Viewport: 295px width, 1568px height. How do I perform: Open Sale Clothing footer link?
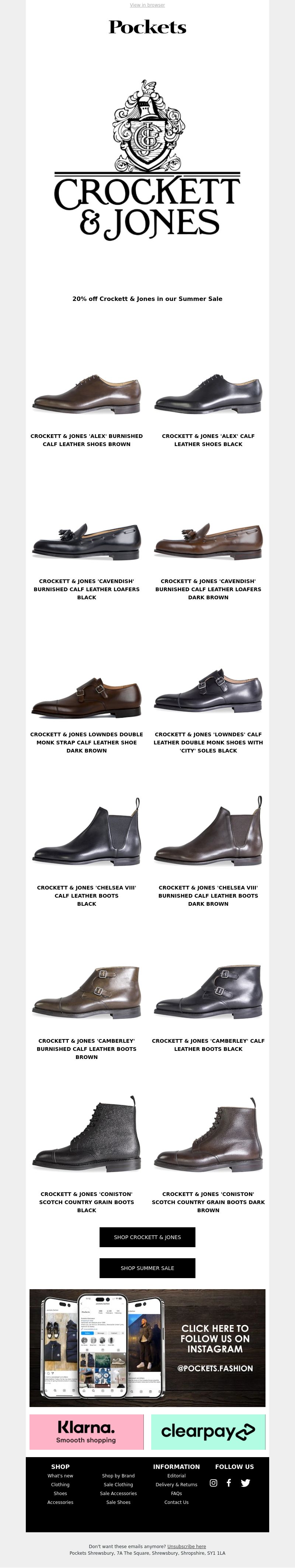point(118,1485)
